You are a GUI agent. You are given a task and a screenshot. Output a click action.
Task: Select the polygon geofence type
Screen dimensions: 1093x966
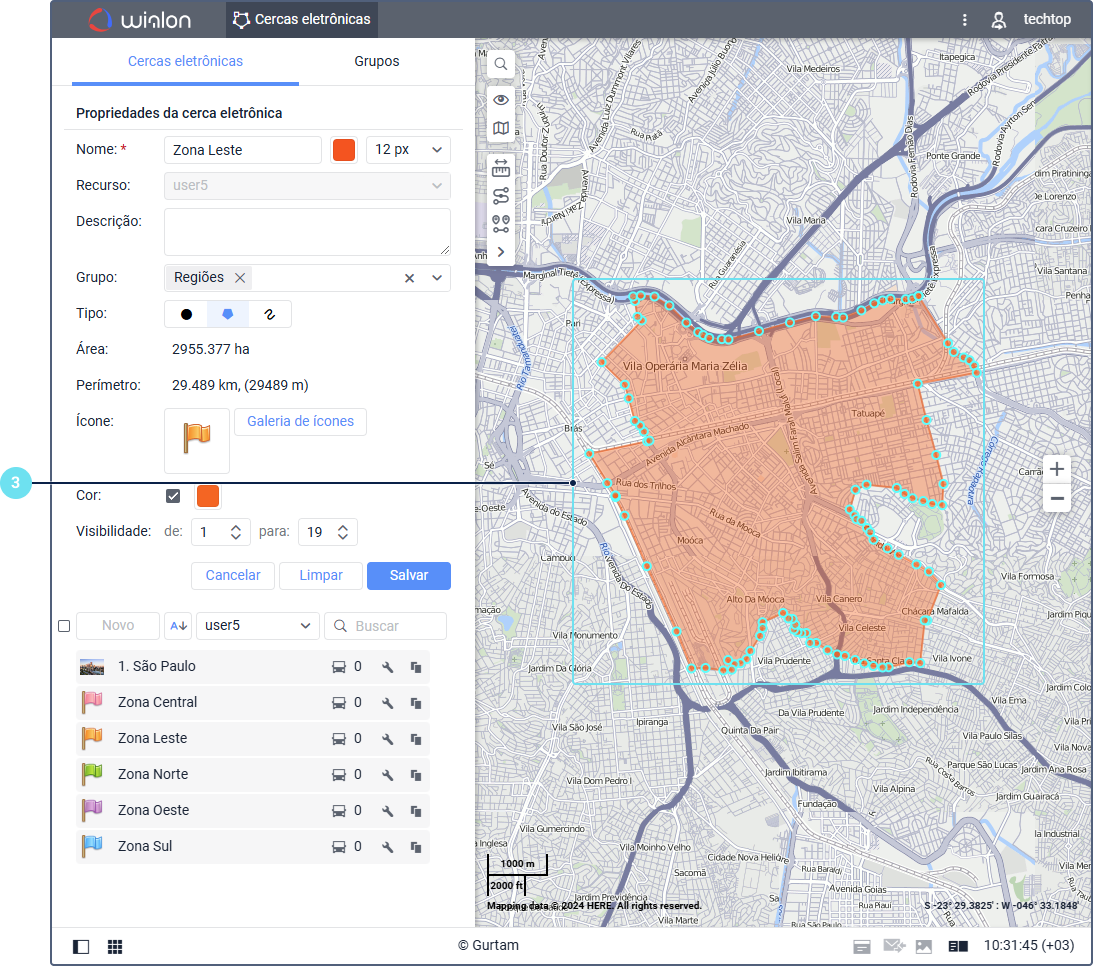pos(228,314)
